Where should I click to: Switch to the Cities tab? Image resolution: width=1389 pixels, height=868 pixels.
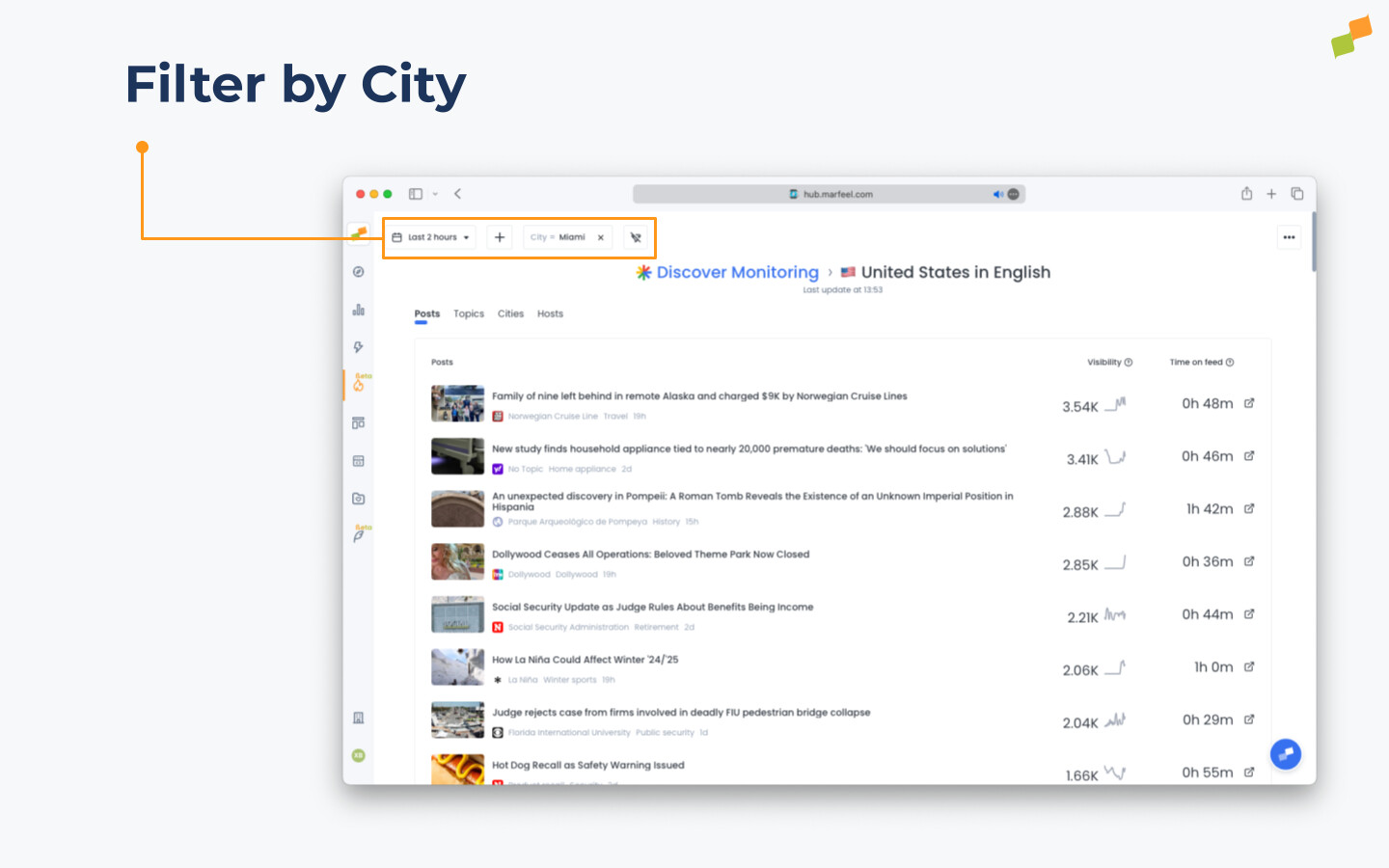tap(510, 313)
